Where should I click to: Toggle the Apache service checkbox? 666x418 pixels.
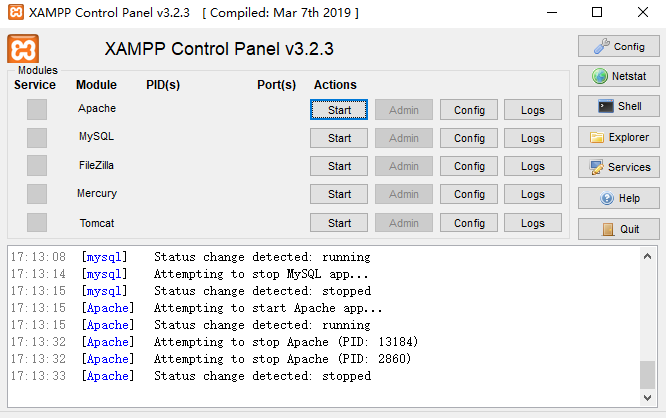tap(37, 110)
